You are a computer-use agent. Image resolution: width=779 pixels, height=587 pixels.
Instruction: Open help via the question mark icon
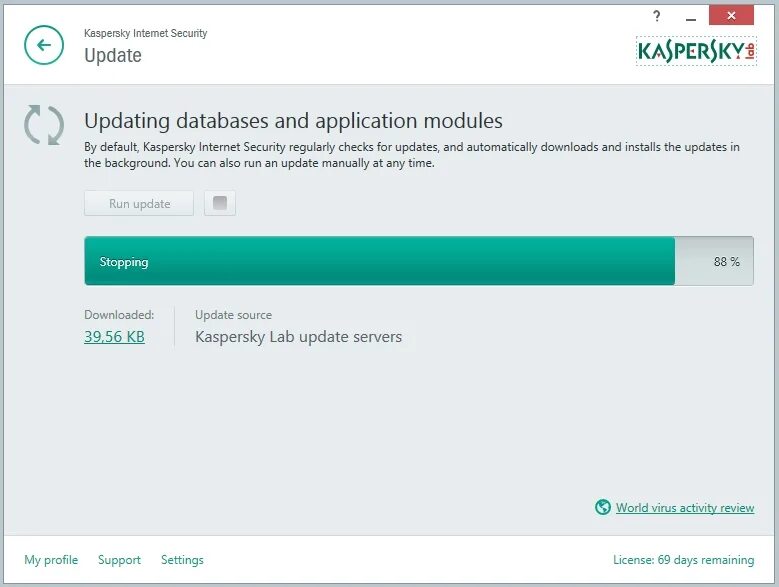point(657,16)
